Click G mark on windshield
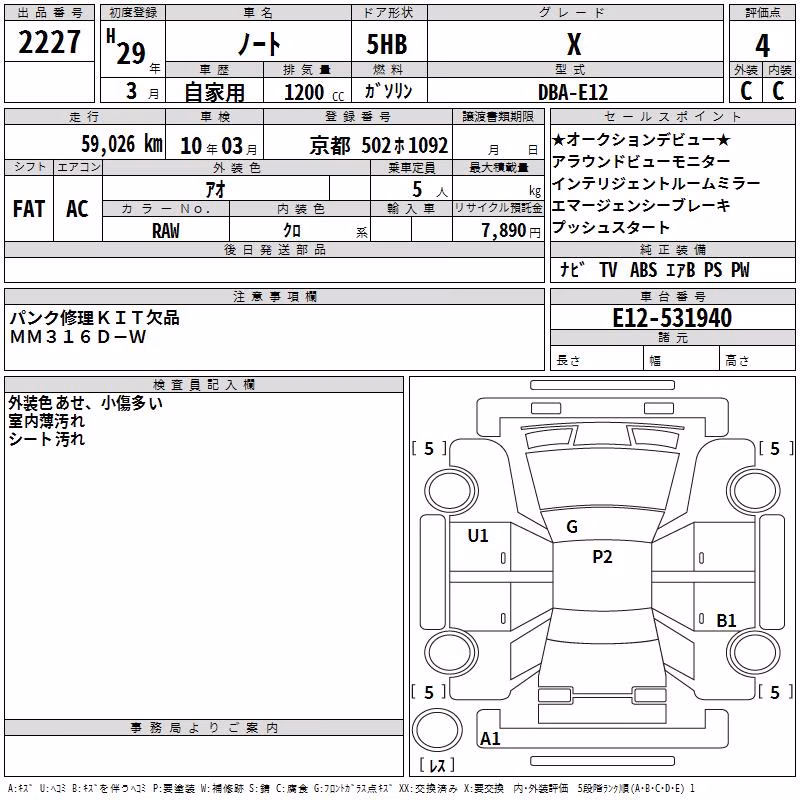Viewport: 800px width, 800px height. coord(572,527)
